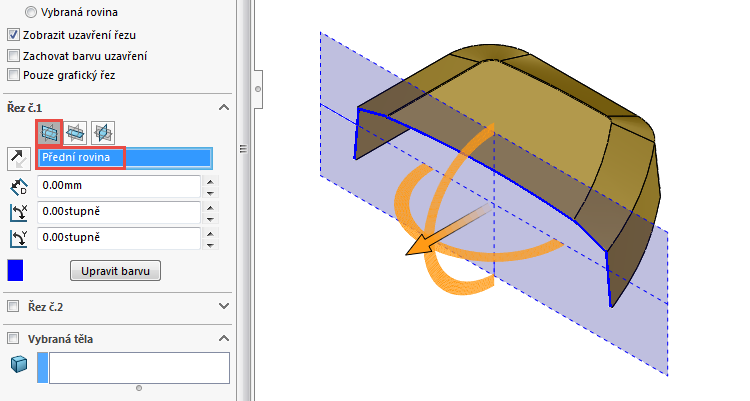This screenshot has width=750, height=401.
Task: Click the Vybraná těla section title
Action: point(60,339)
